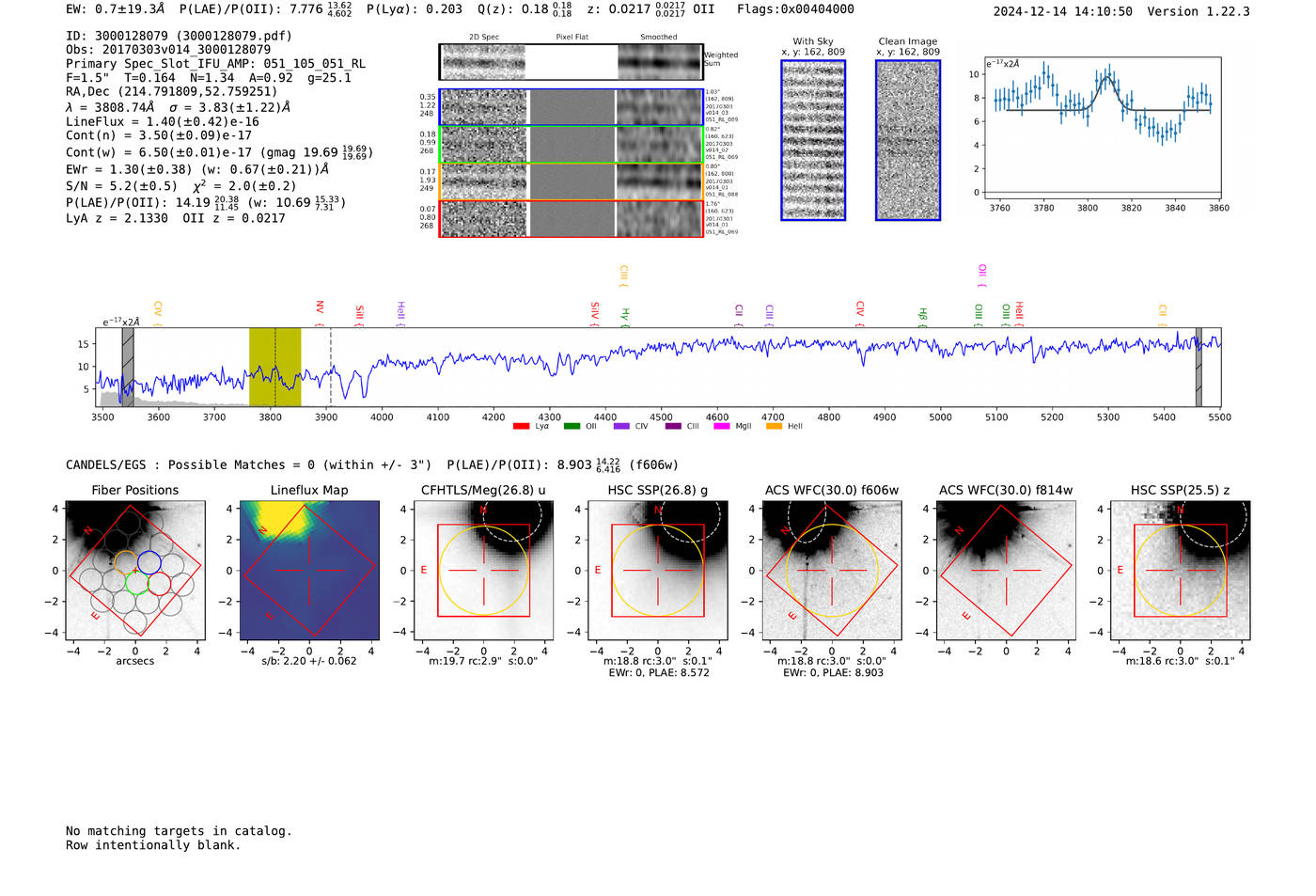Open the orange-bordered fiber 2D spectrum row
Screen dimensions: 1316x896
[x=571, y=181]
